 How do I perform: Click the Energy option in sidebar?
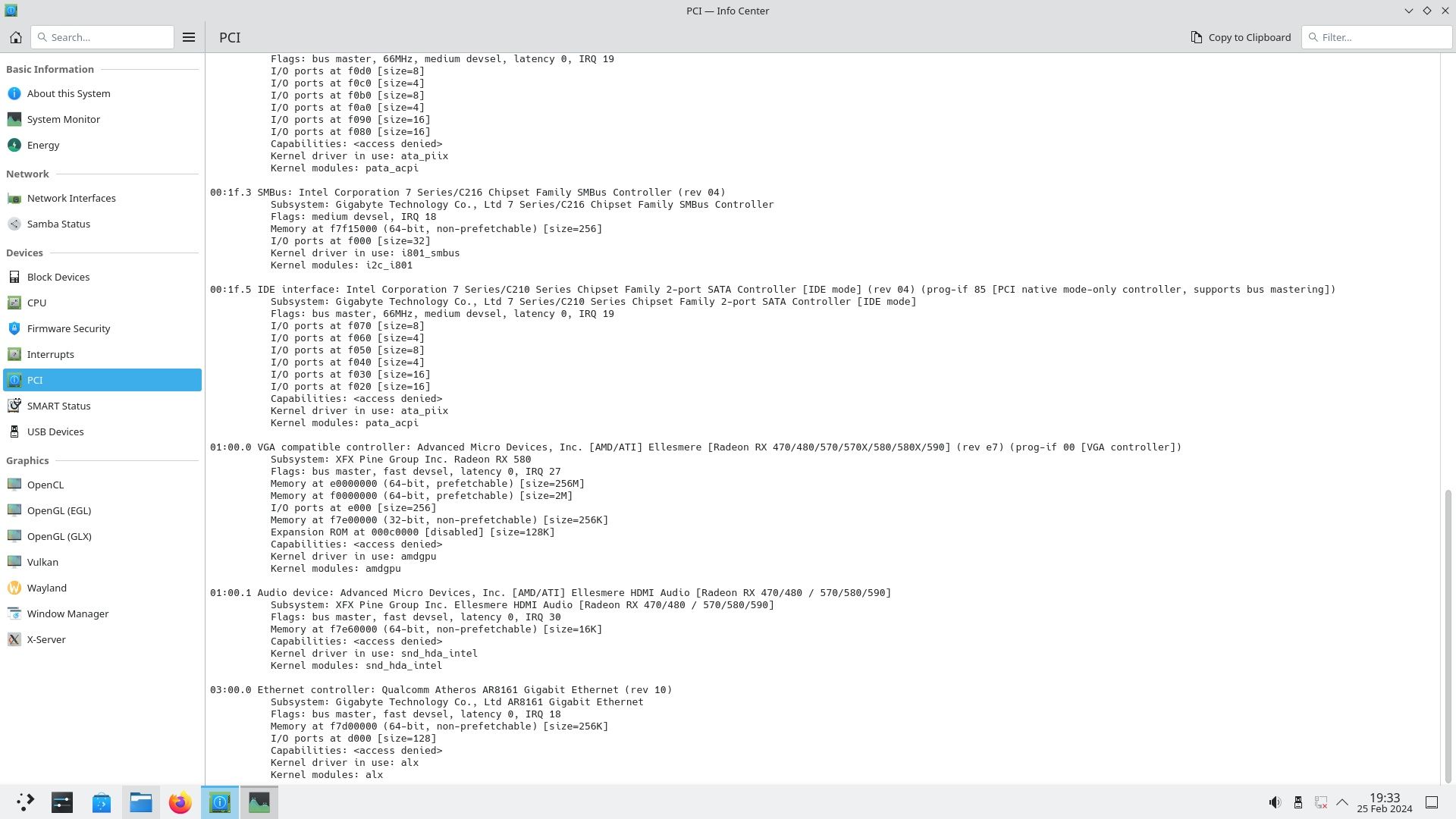(x=43, y=144)
